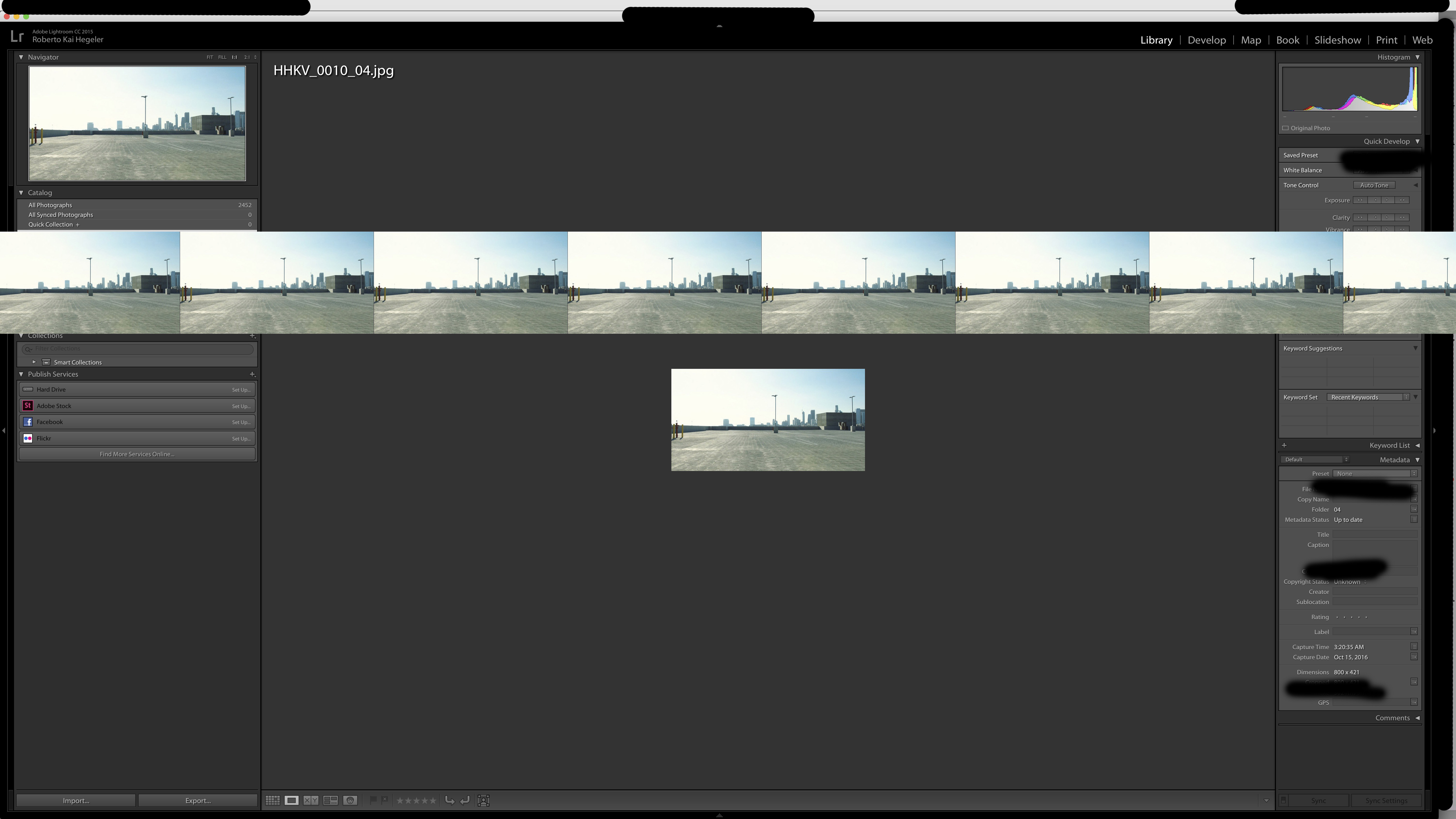Switch to Grid view in the toolbar
This screenshot has width=1456, height=819.
pos(273,800)
